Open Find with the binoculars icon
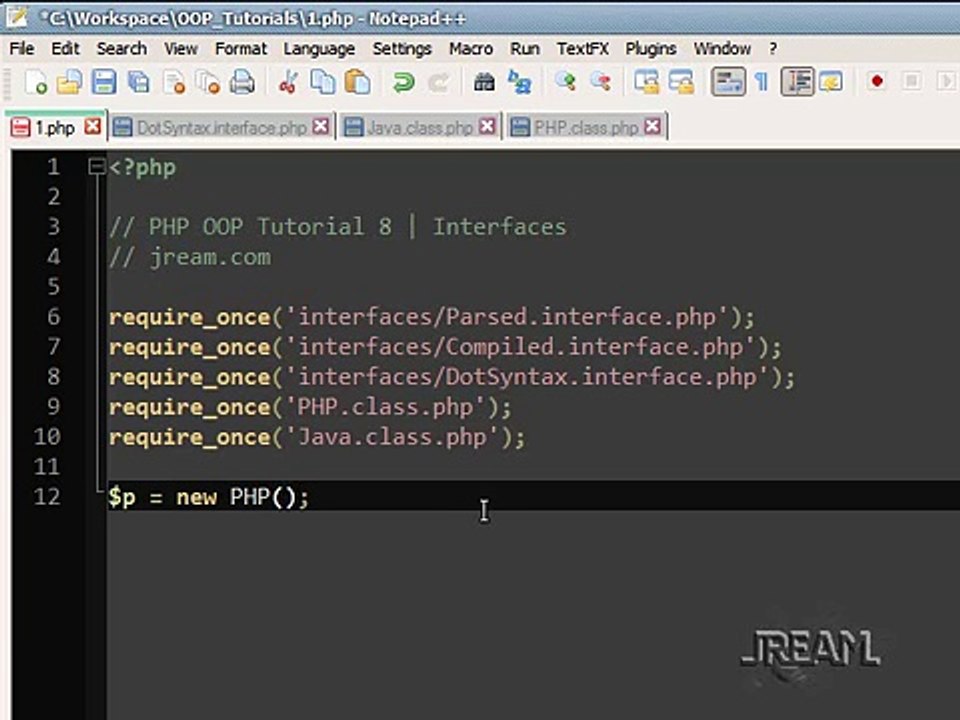This screenshot has width=960, height=720. click(x=484, y=81)
